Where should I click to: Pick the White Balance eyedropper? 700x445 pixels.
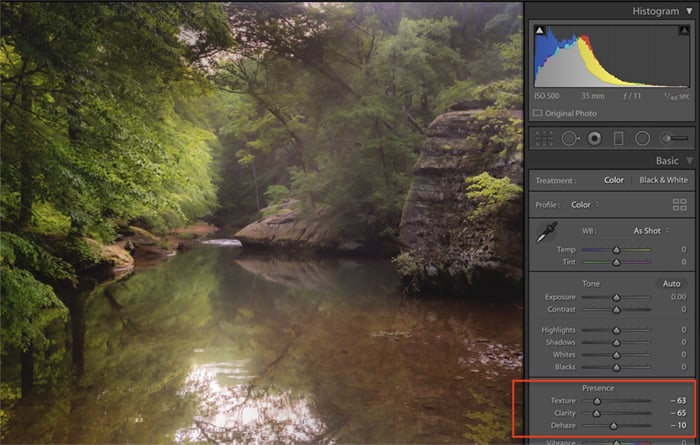tap(547, 232)
